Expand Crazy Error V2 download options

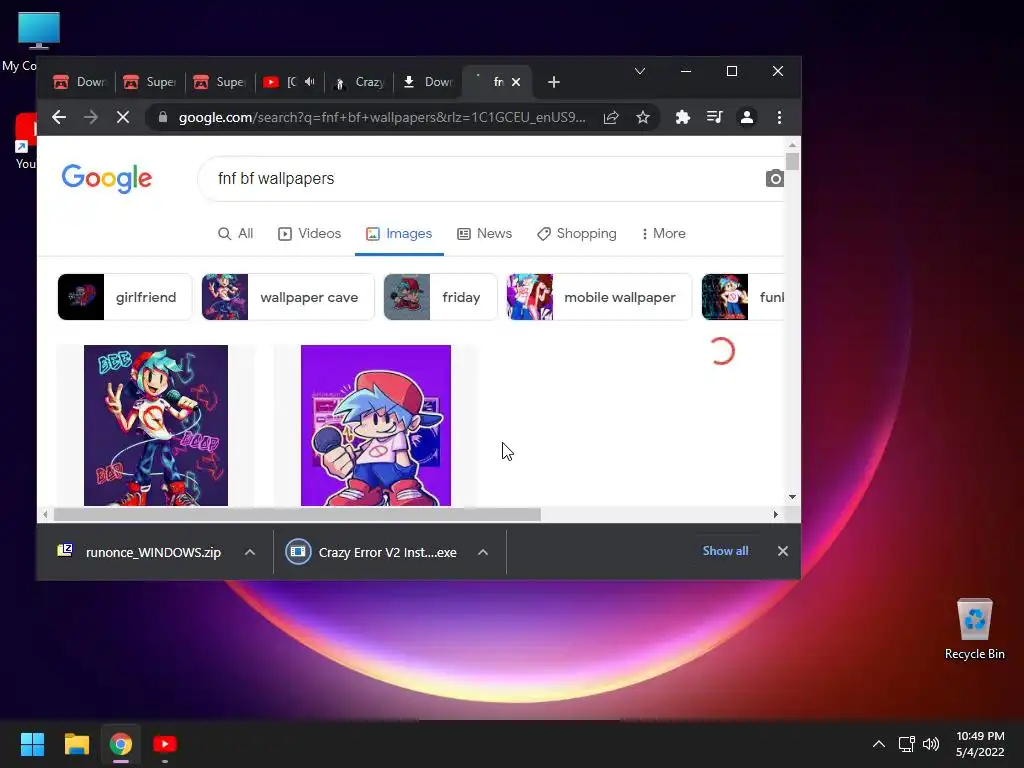click(483, 552)
